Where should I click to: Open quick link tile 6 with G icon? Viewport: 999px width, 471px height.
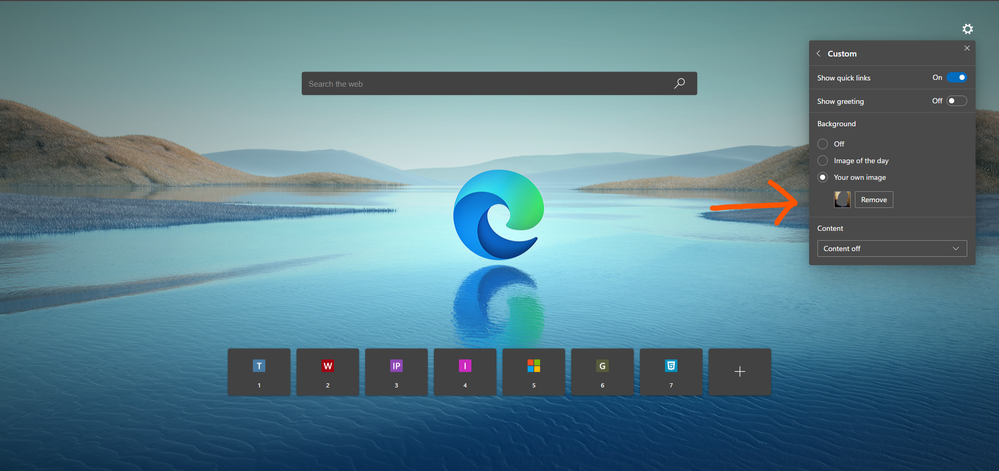(x=602, y=372)
